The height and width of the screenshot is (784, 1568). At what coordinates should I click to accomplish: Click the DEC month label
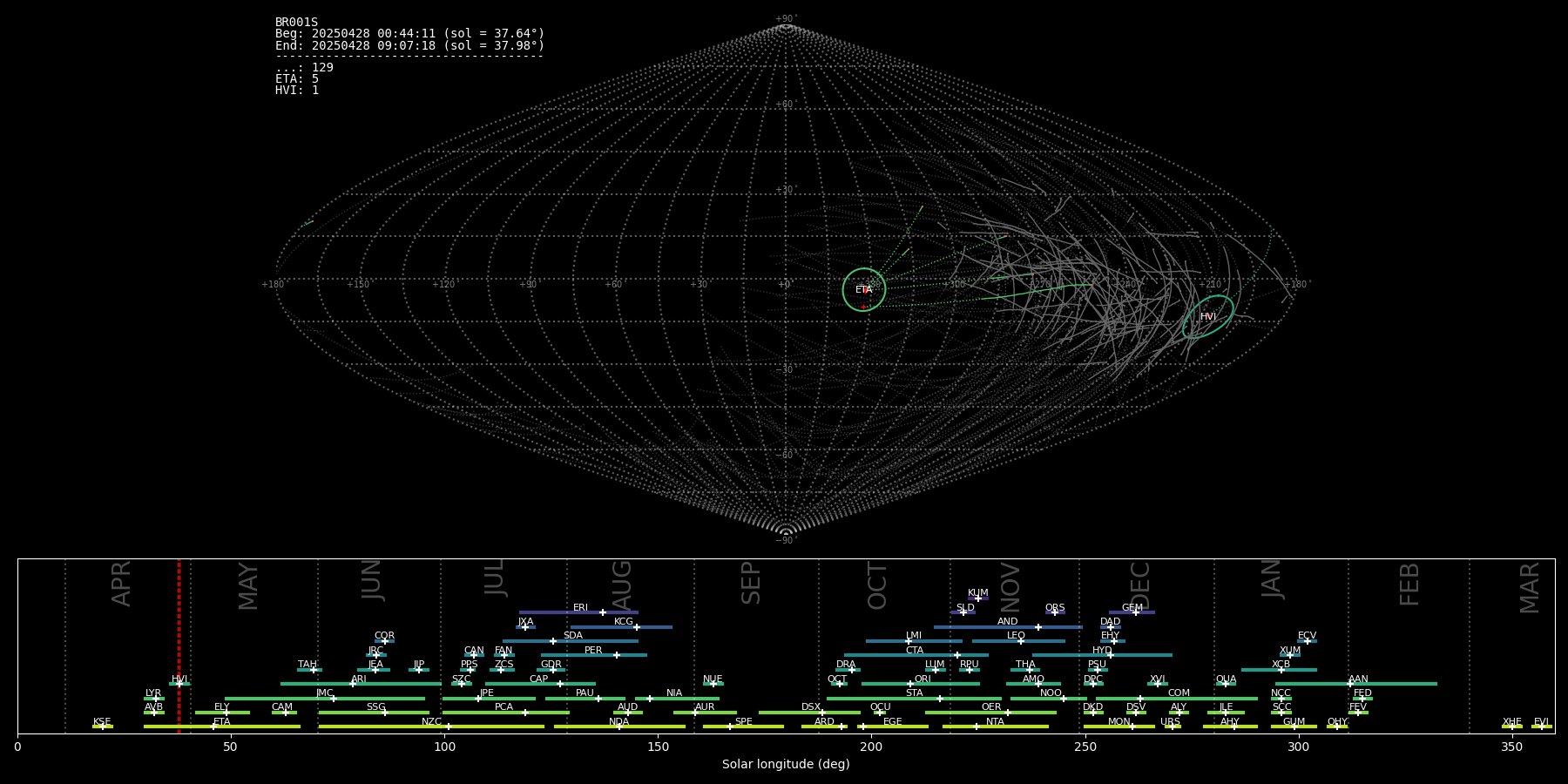[1140, 585]
